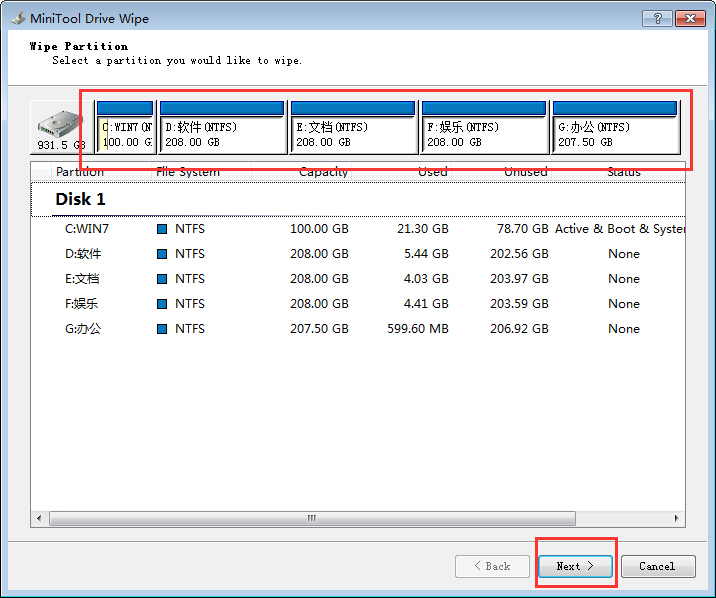This screenshot has width=716, height=598.
Task: Select the D:软件 row in partition list
Action: click(x=358, y=254)
